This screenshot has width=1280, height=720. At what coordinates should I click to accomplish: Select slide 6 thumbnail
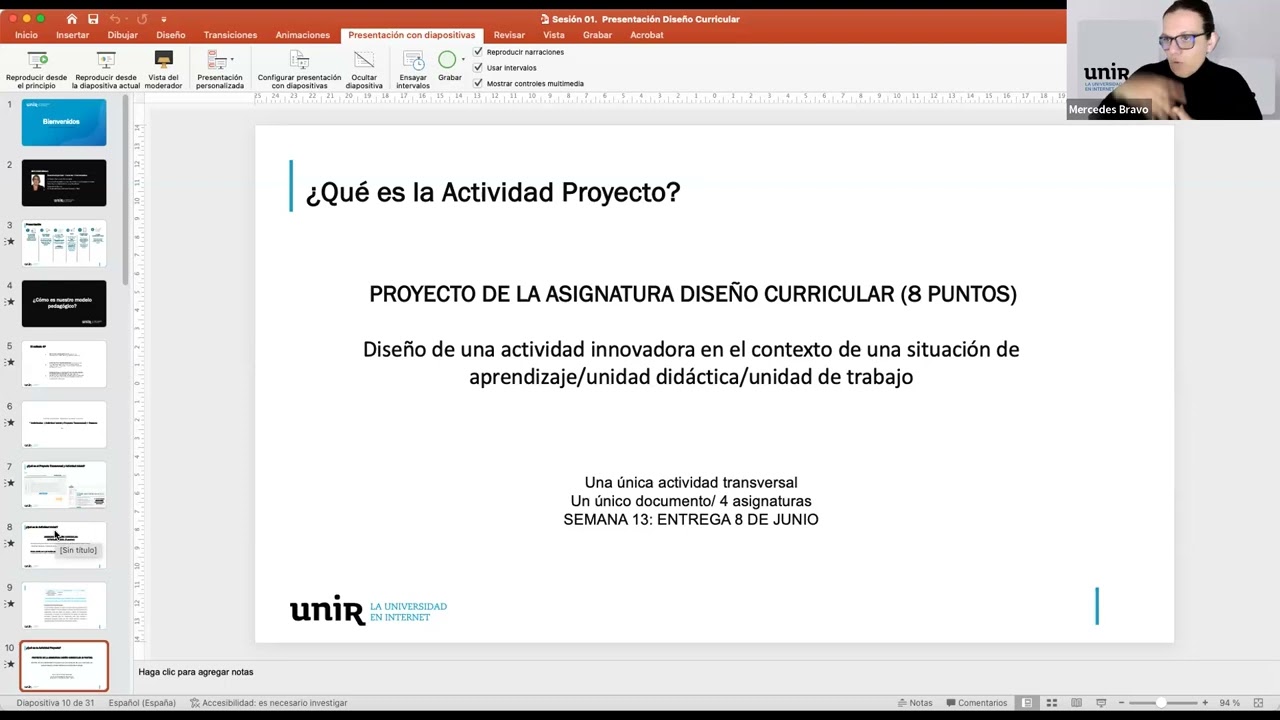64,424
